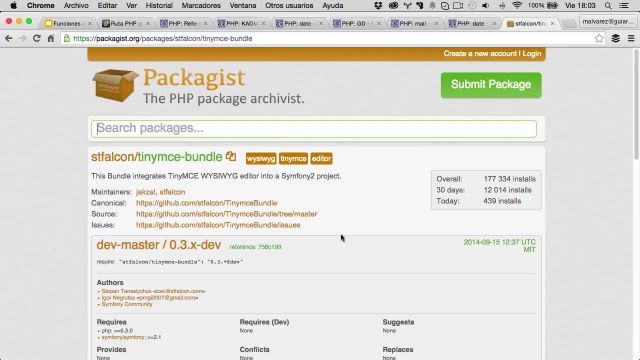The height and width of the screenshot is (360, 640).
Task: Click the Search packages input field
Action: click(314, 129)
